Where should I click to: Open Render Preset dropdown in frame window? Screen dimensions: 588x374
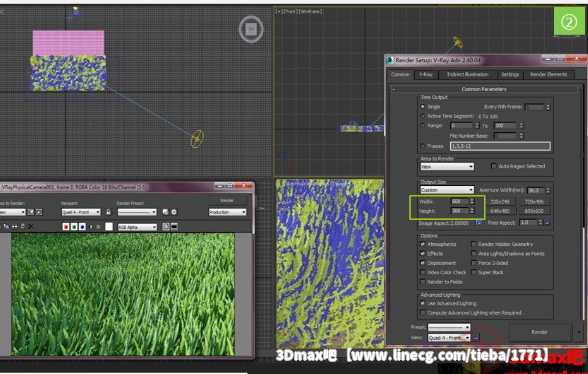point(137,212)
